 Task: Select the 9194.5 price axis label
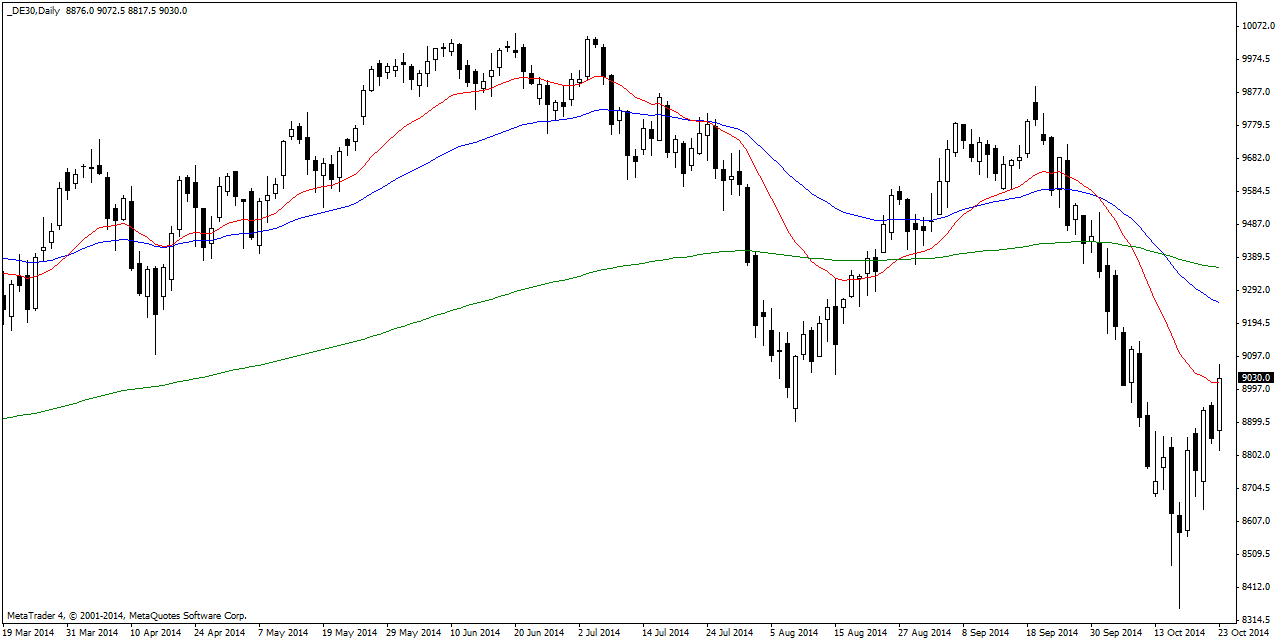pyautogui.click(x=1255, y=323)
